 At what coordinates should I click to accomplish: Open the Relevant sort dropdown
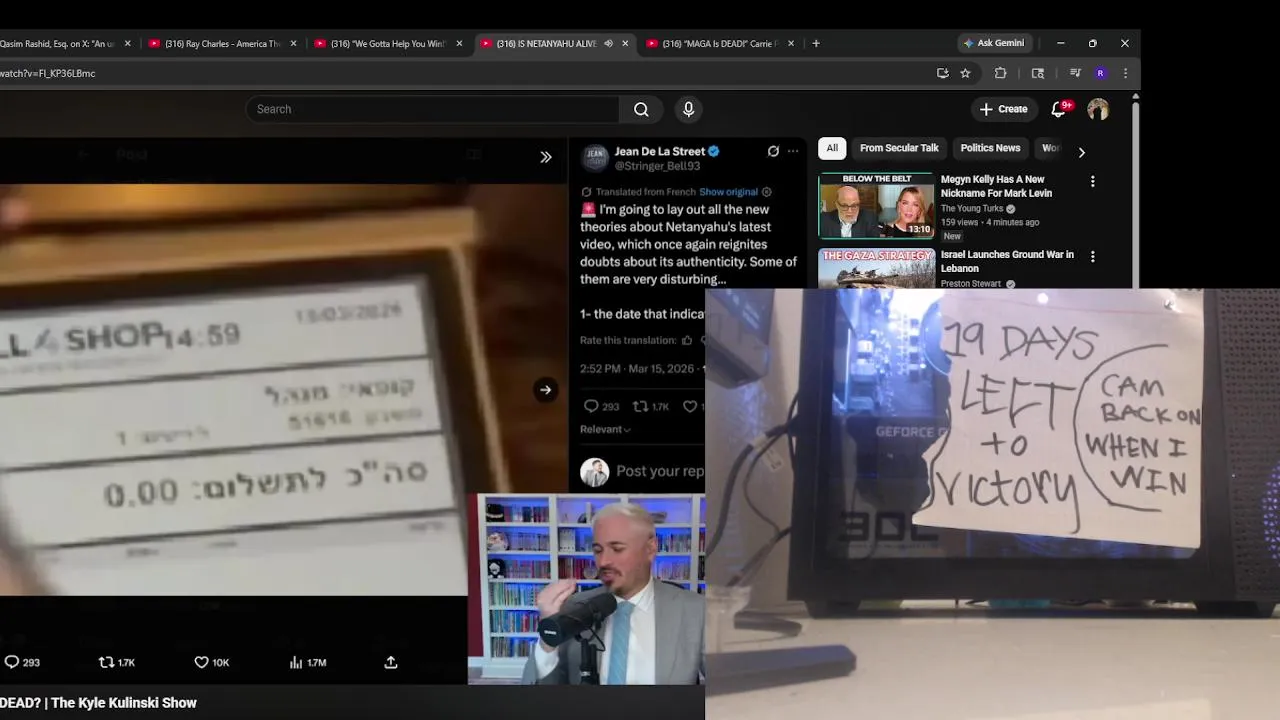coord(605,429)
